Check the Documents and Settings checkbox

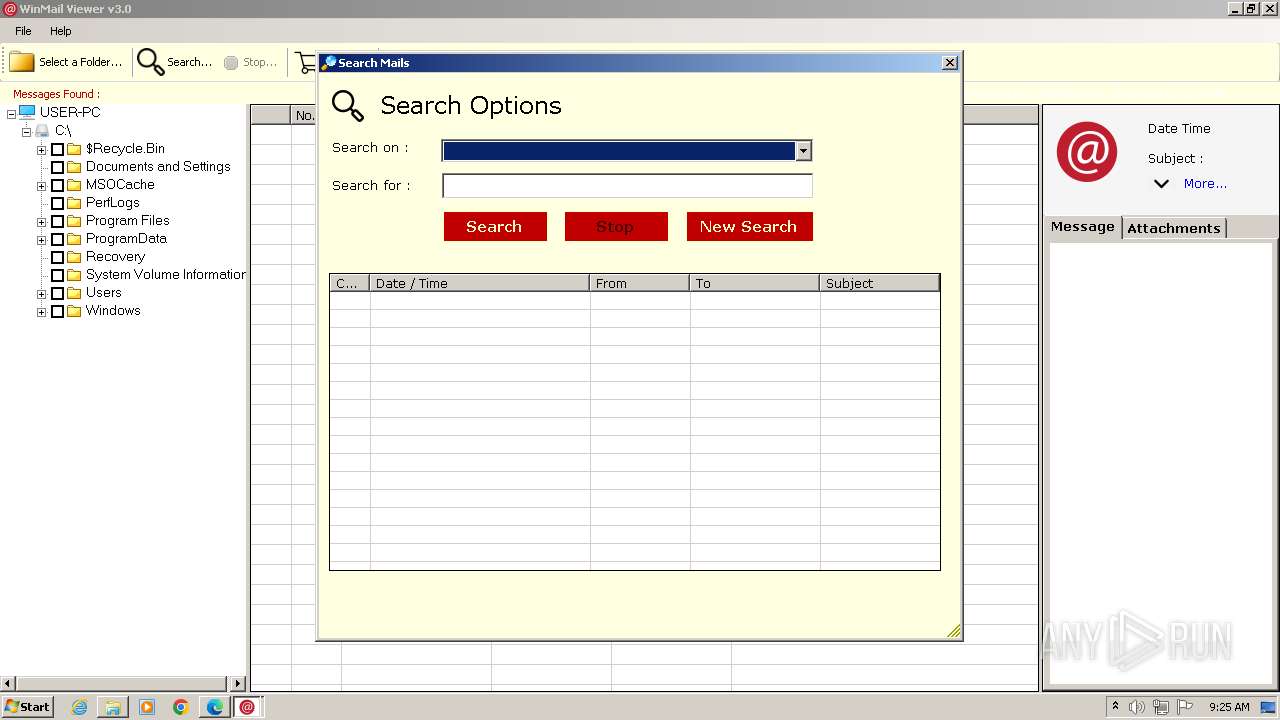point(57,167)
